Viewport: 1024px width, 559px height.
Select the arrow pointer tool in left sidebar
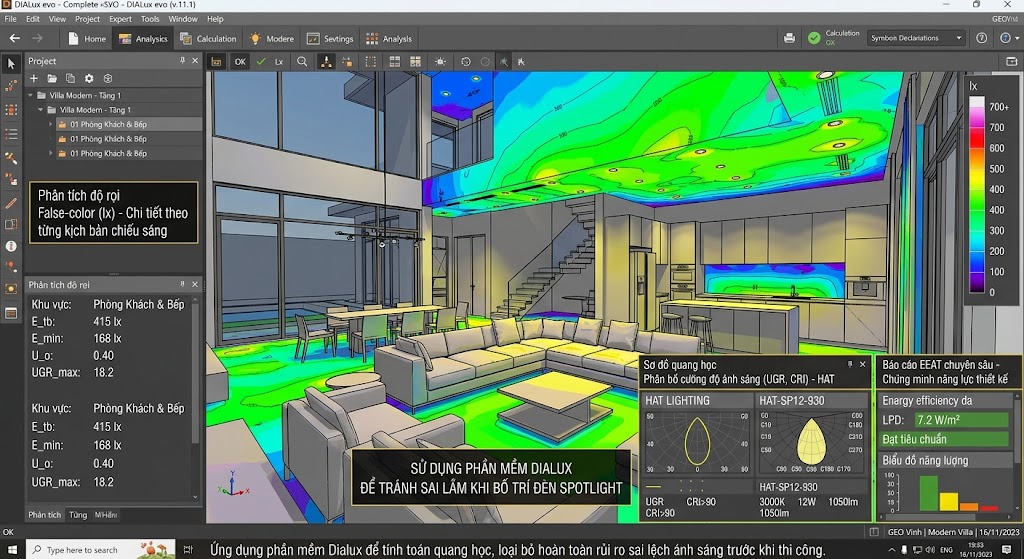(11, 64)
